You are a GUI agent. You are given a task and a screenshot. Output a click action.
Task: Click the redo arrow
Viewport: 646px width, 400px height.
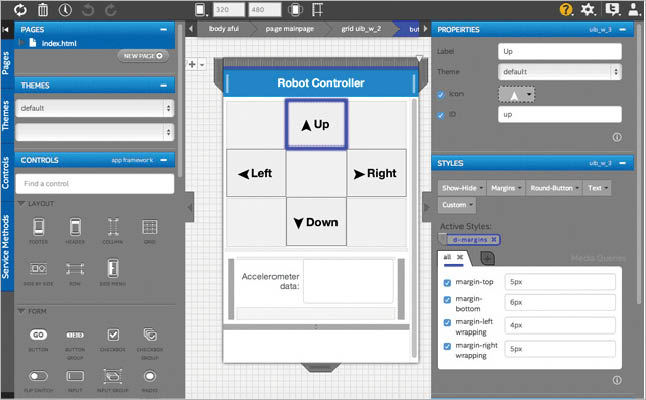[110, 9]
